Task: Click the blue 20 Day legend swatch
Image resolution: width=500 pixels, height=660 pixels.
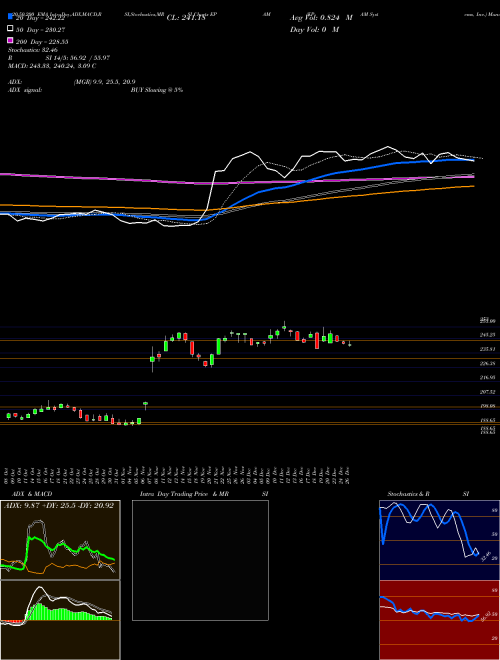Action: click(x=11, y=17)
